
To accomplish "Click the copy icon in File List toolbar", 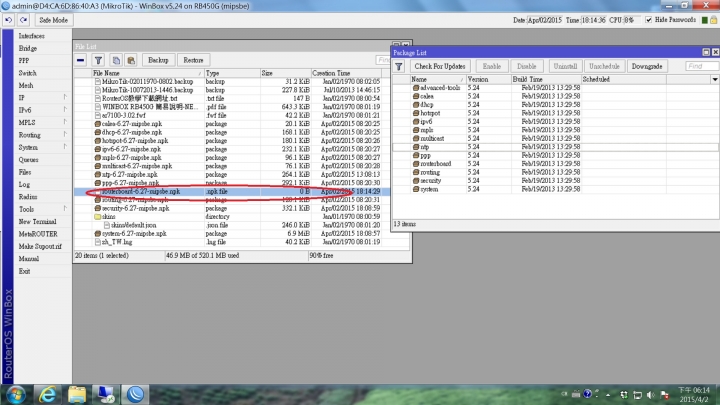I will click(x=116, y=60).
